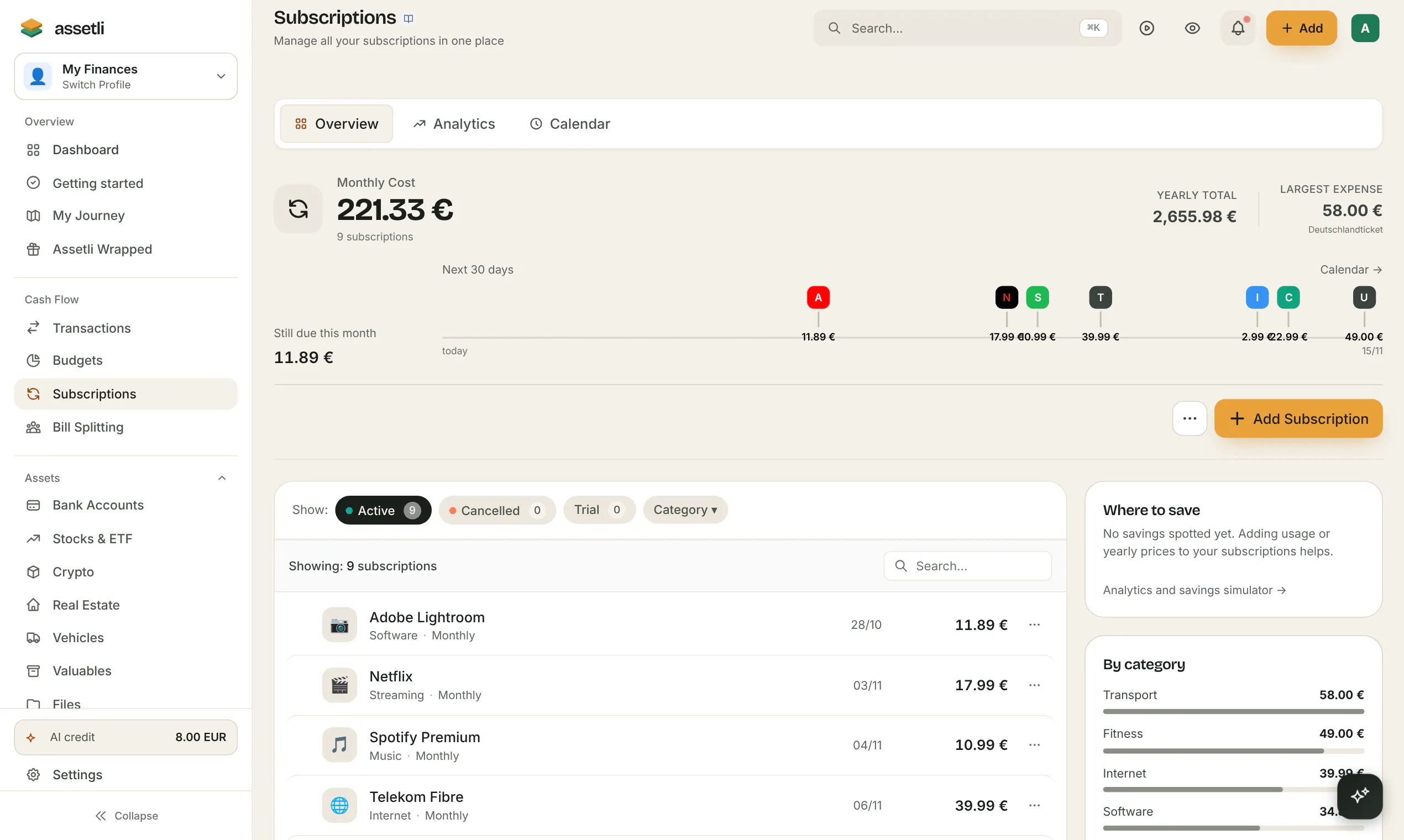
Task: Filter by Active subscriptions
Action: click(x=383, y=510)
